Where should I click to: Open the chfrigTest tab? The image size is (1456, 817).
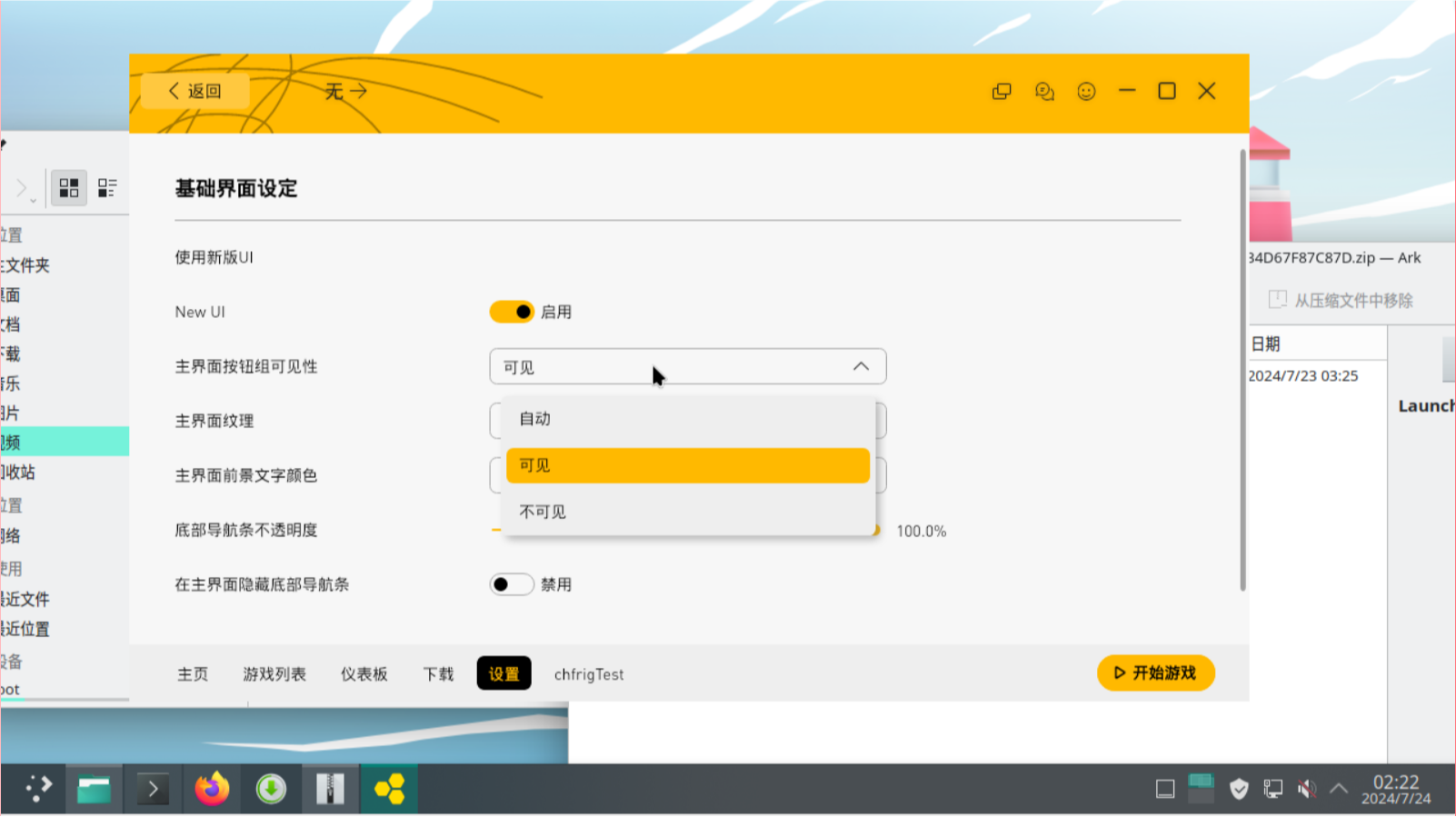(589, 674)
